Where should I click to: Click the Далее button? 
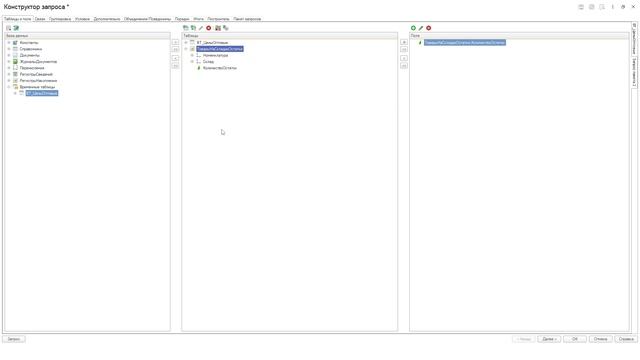549,339
